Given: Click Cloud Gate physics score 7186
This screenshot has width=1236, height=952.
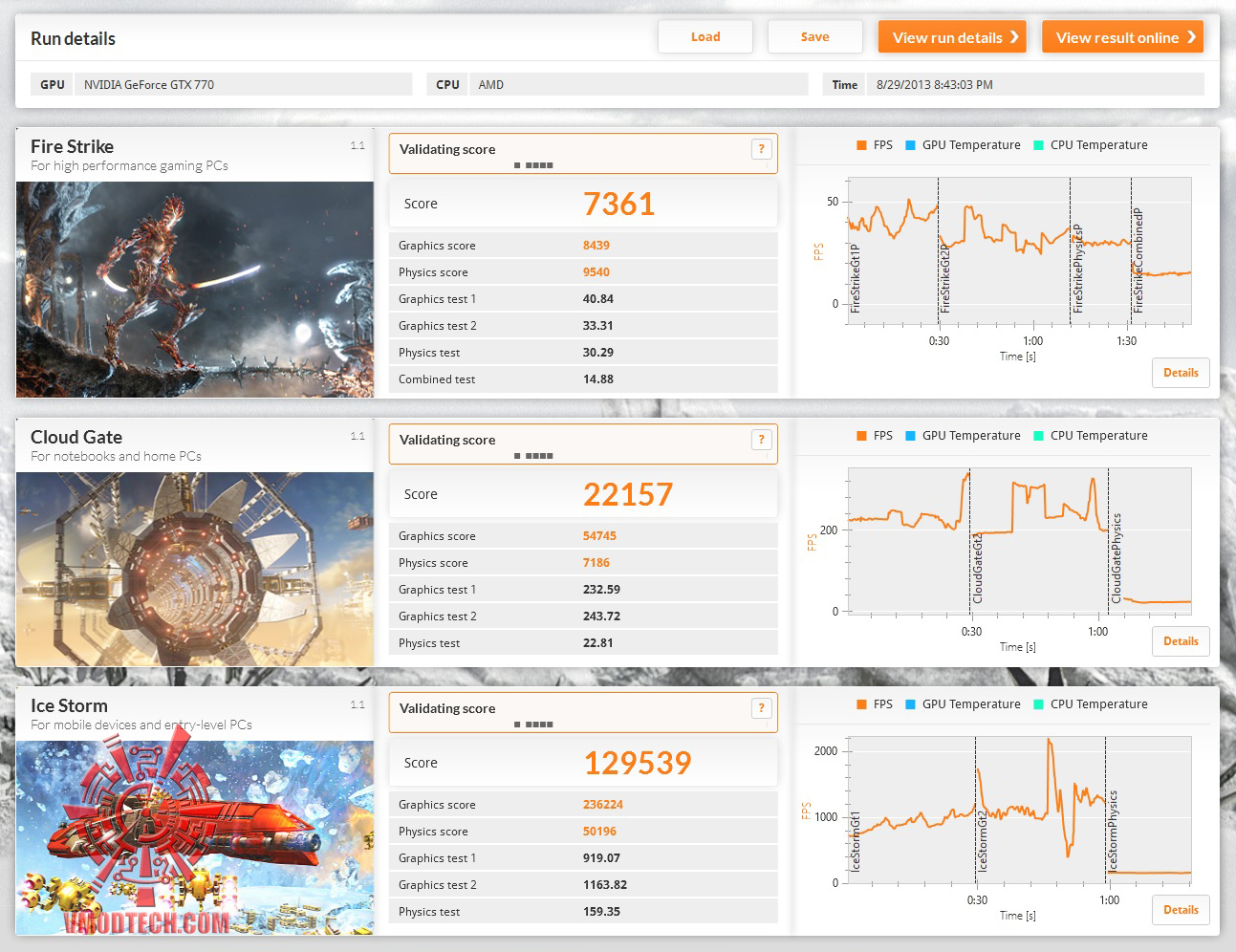Looking at the screenshot, I should tap(596, 563).
